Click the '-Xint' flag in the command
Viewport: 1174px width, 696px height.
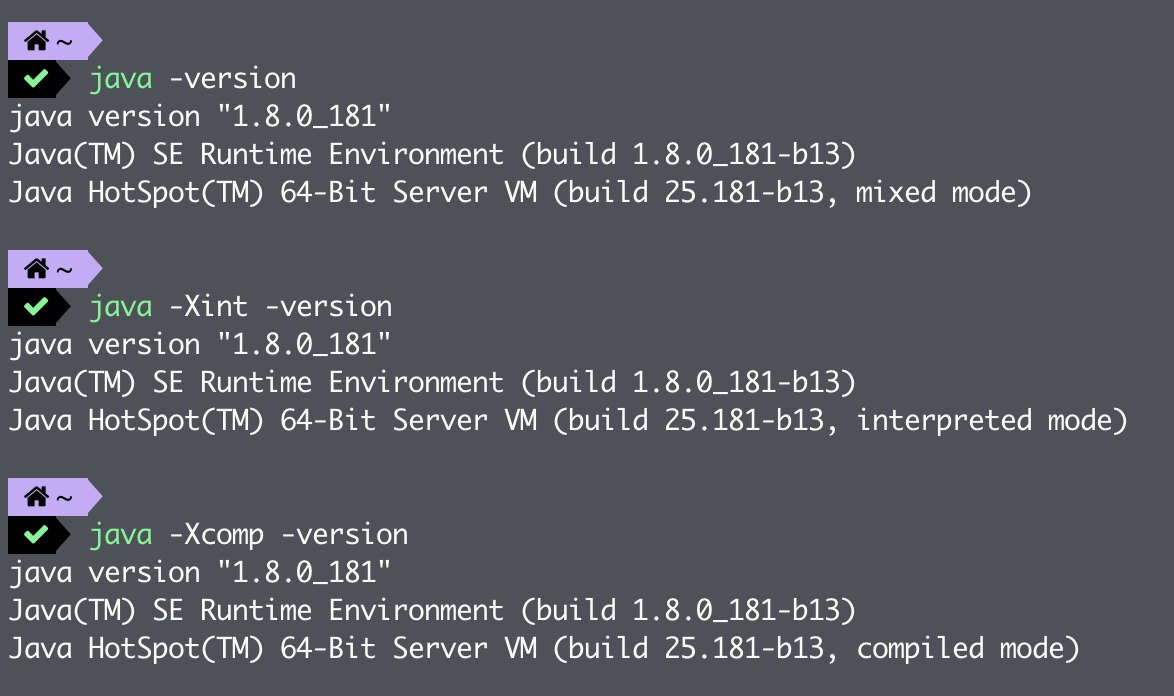(208, 306)
